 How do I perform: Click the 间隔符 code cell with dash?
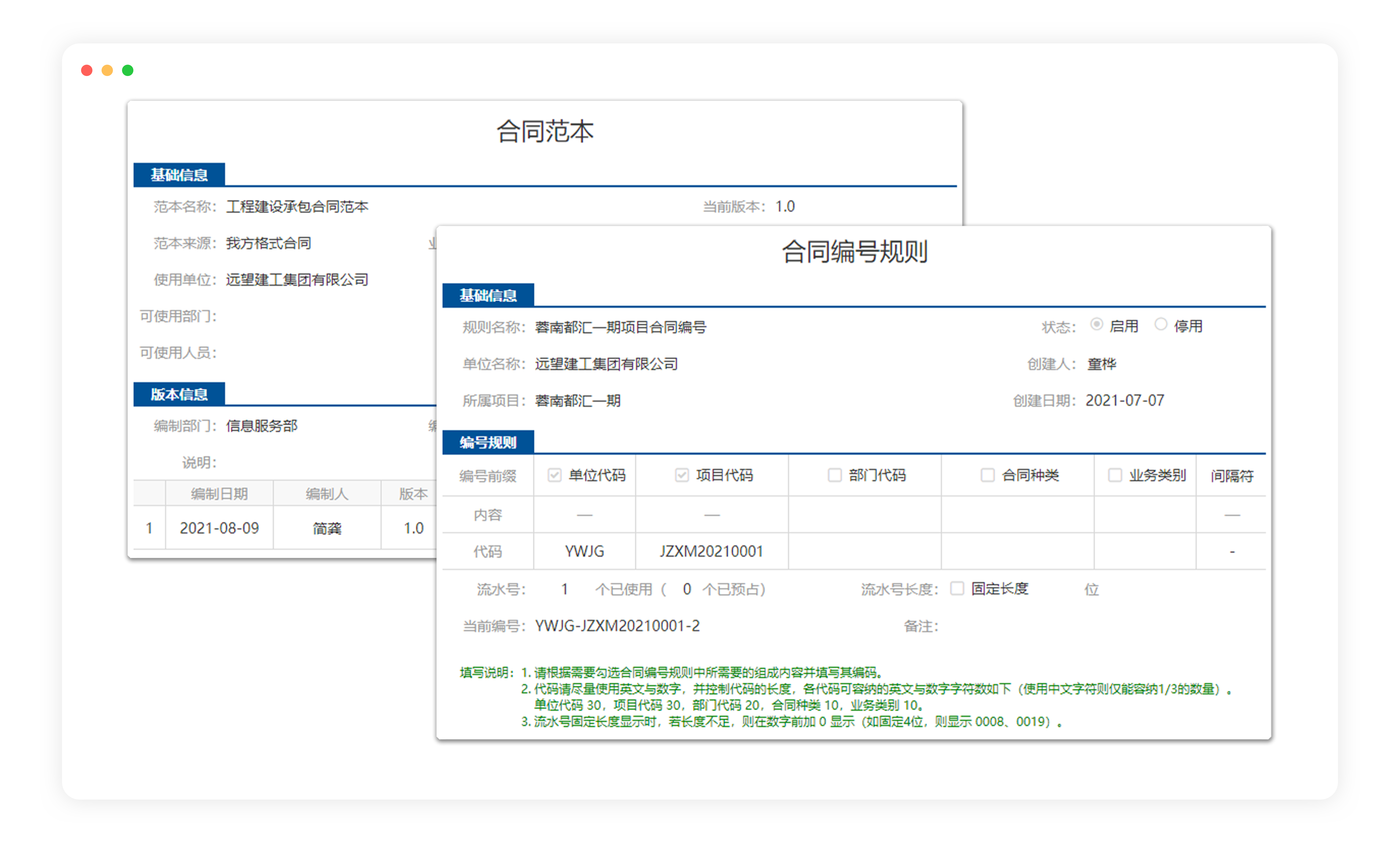(1232, 551)
